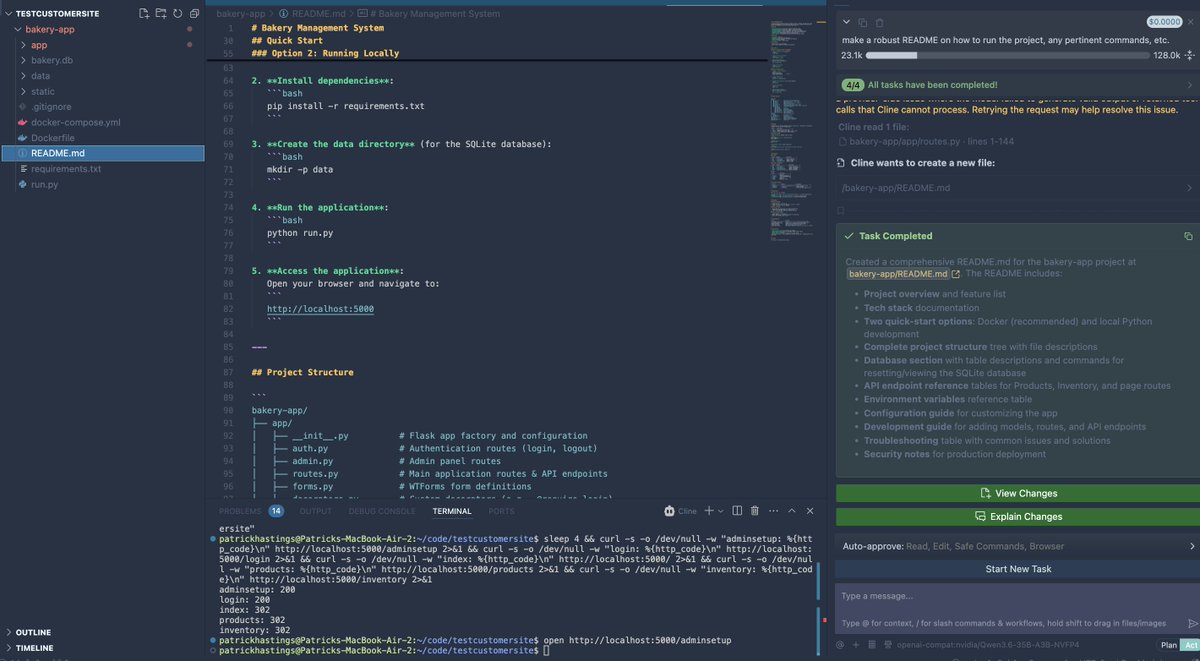
Task: Click README.md in the breadcrumb
Action: 313,14
